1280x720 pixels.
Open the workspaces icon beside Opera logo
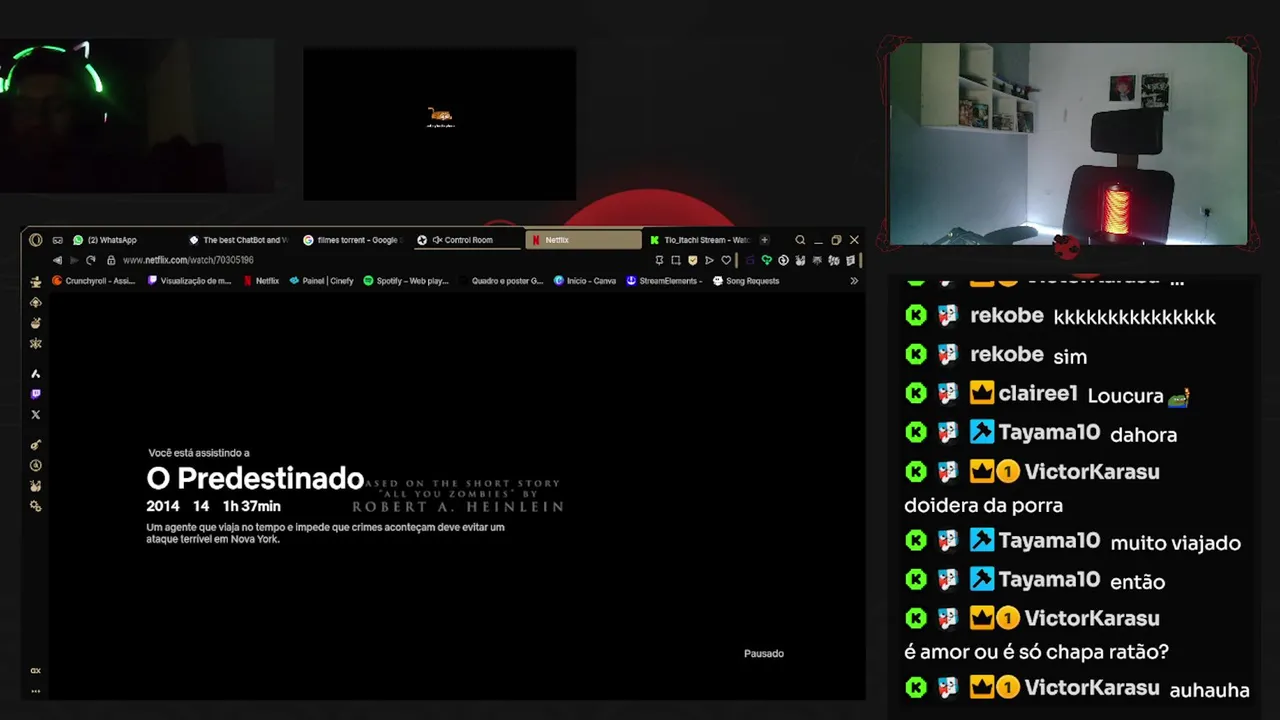point(57,240)
